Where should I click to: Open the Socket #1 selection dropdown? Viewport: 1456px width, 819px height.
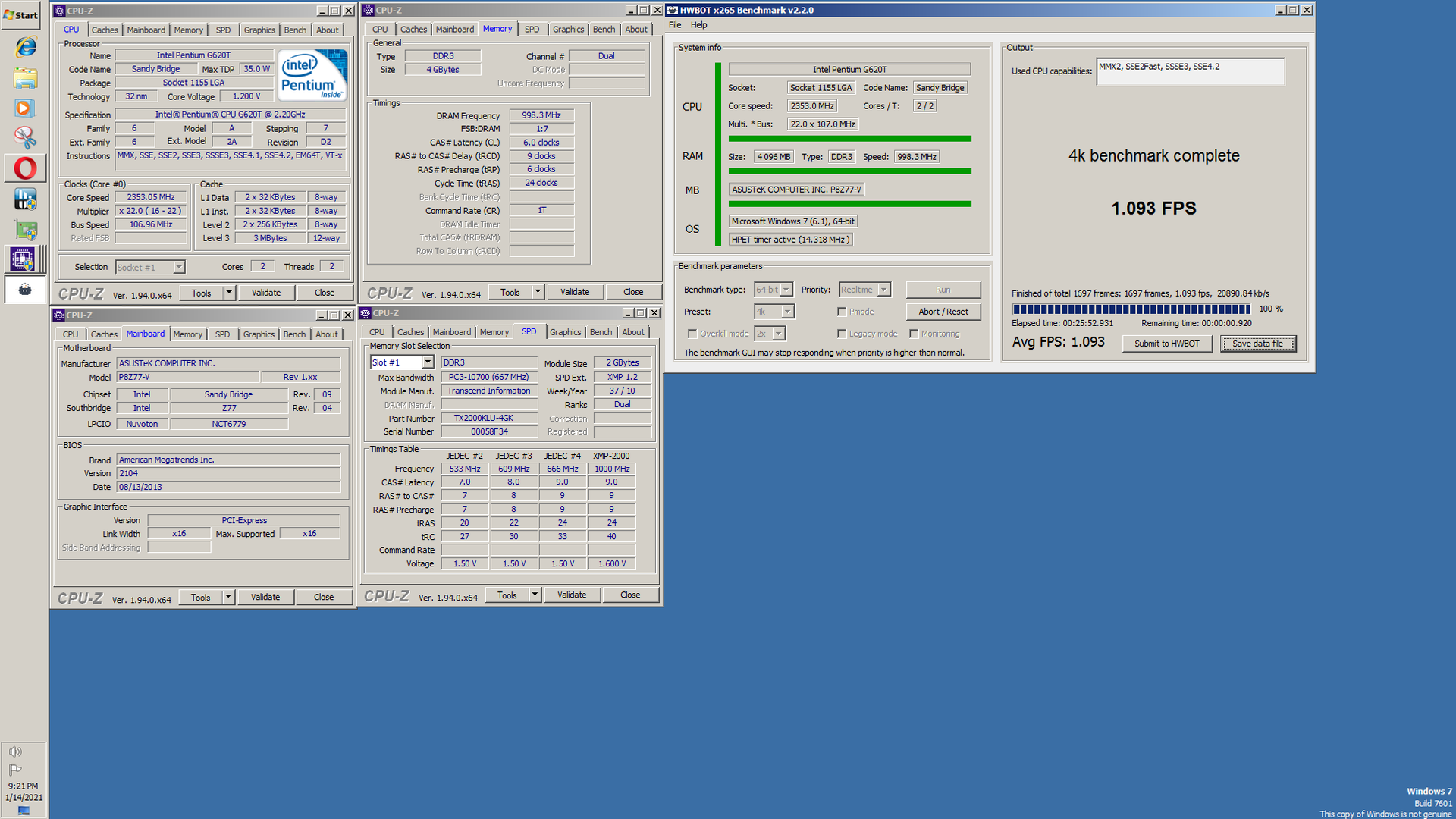[179, 267]
